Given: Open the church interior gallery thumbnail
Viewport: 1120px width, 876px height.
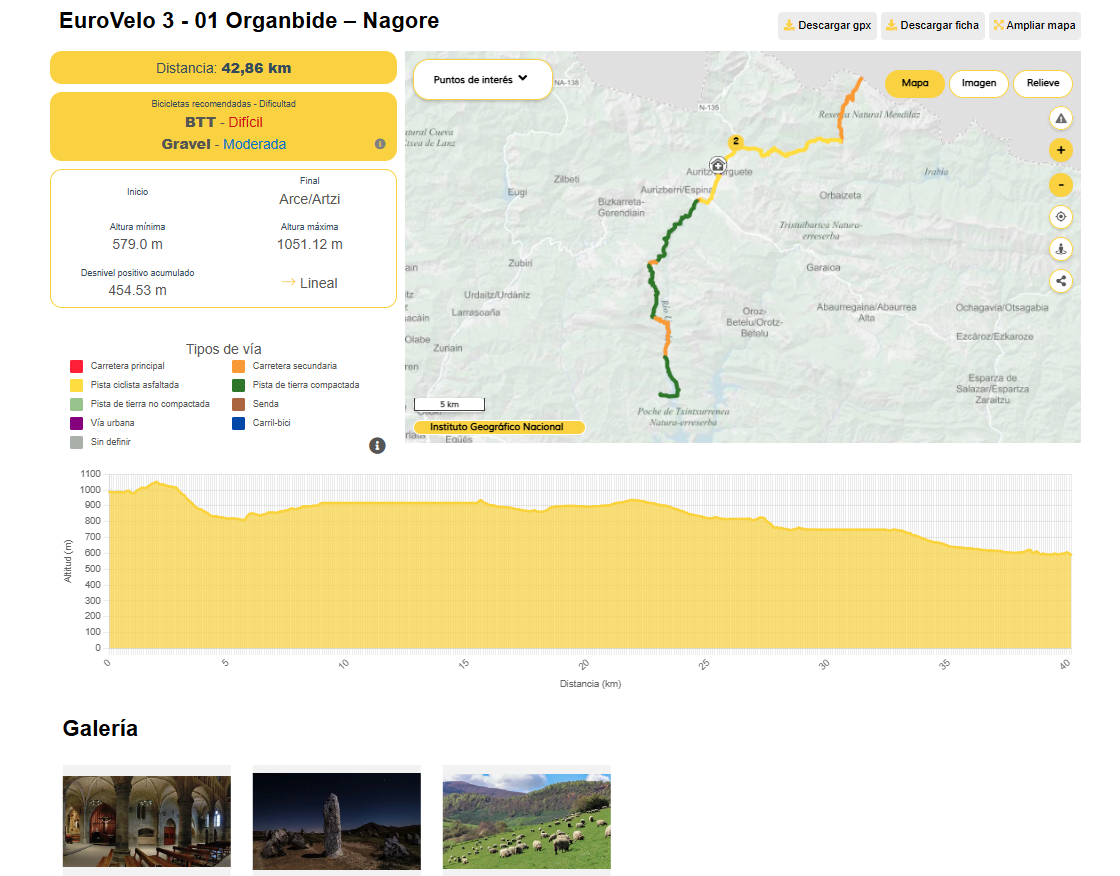Looking at the screenshot, I should coord(146,821).
